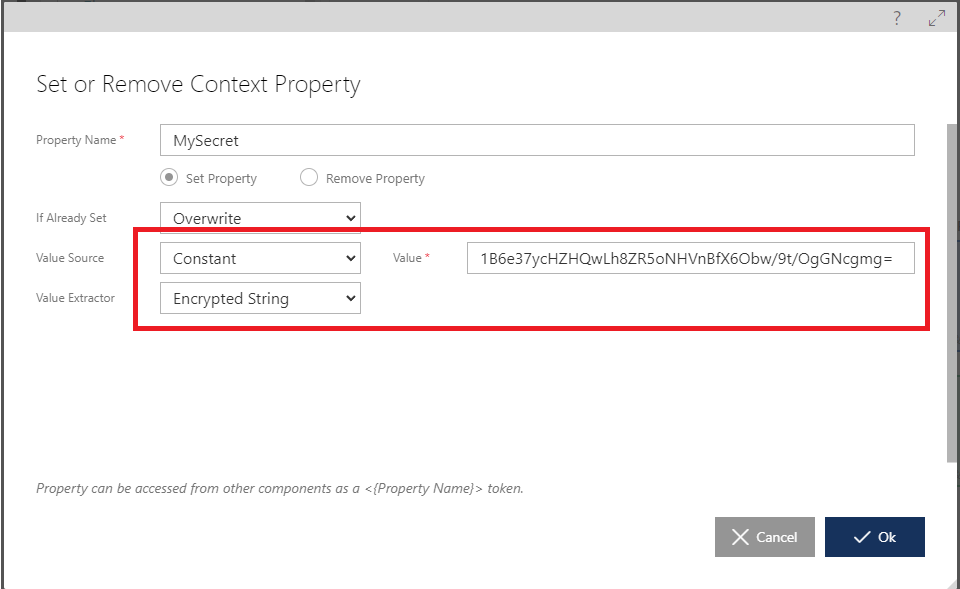Click the Remove Property label text
This screenshot has height=589, width=960.
tap(375, 179)
